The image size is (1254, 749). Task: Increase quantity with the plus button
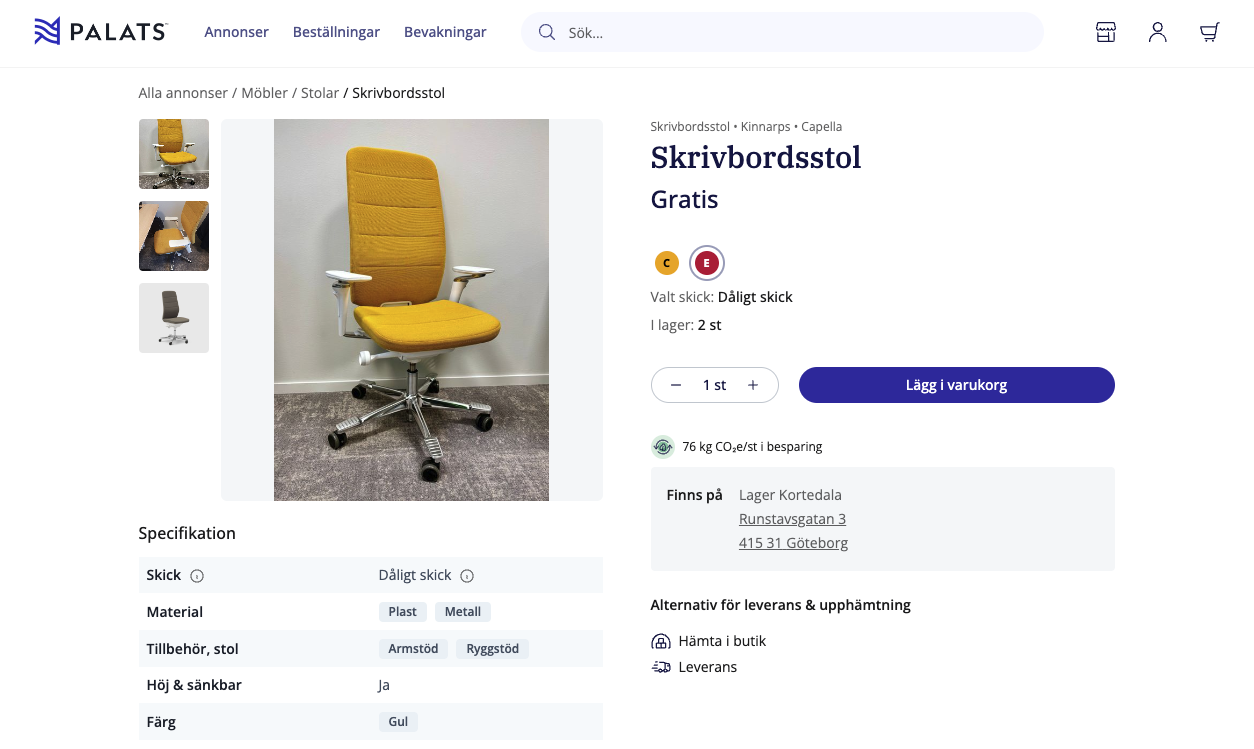pyautogui.click(x=753, y=385)
